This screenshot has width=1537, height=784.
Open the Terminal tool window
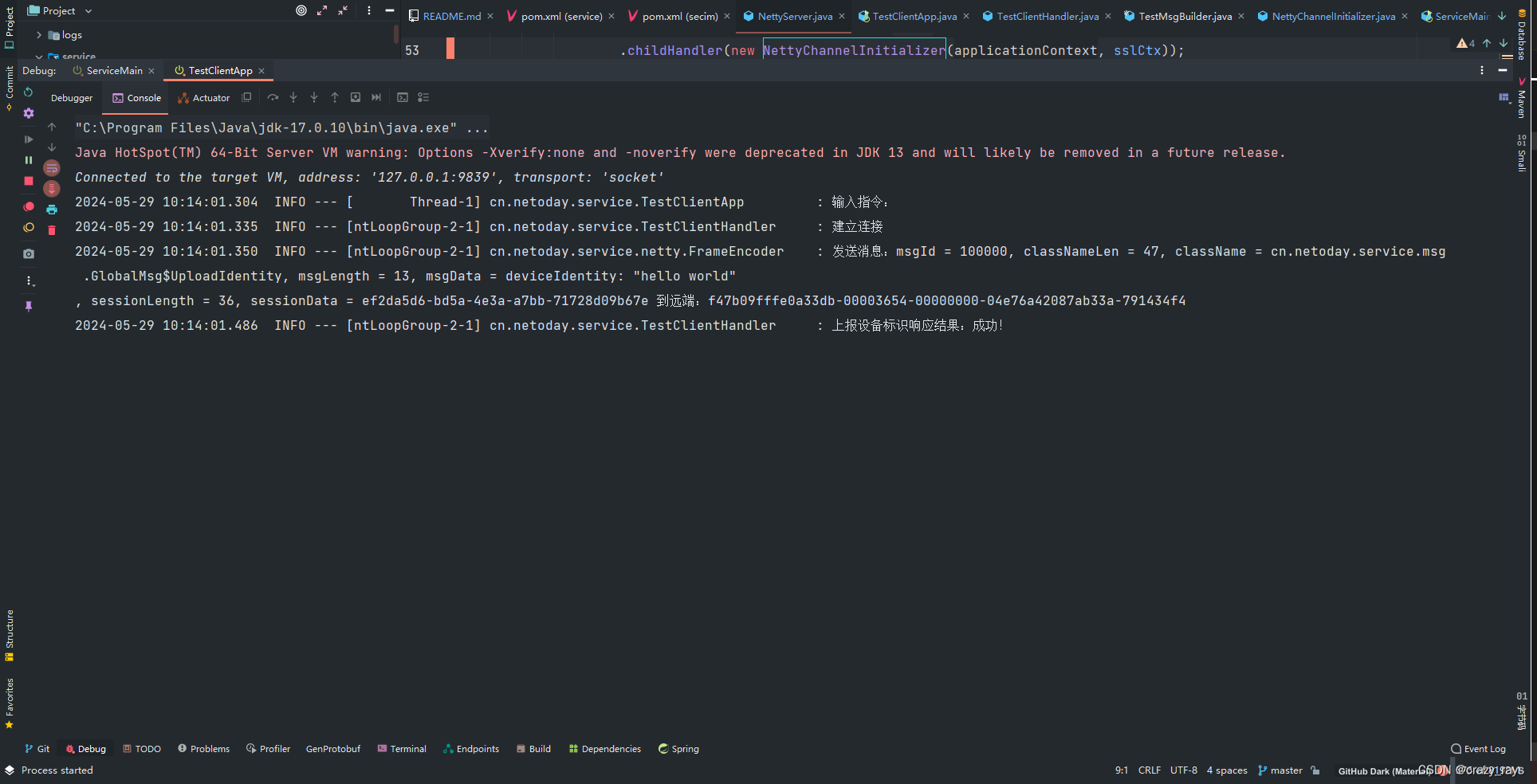[402, 749]
